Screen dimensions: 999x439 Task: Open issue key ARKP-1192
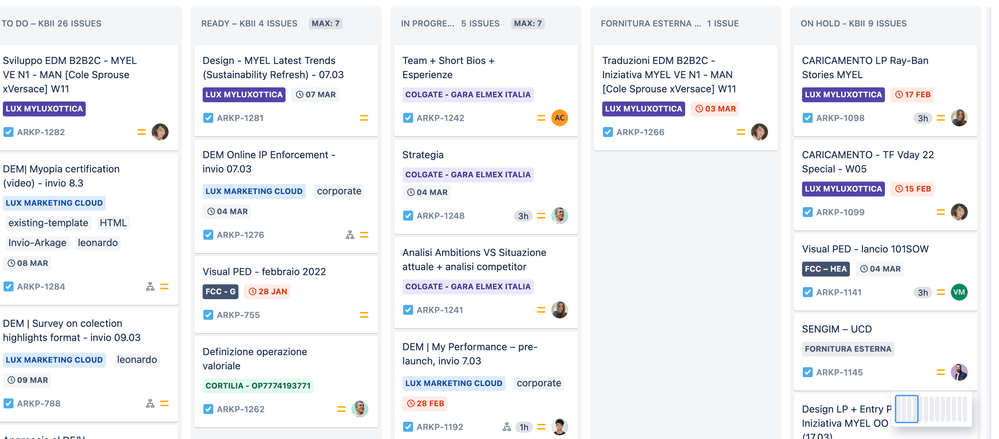click(x=440, y=427)
